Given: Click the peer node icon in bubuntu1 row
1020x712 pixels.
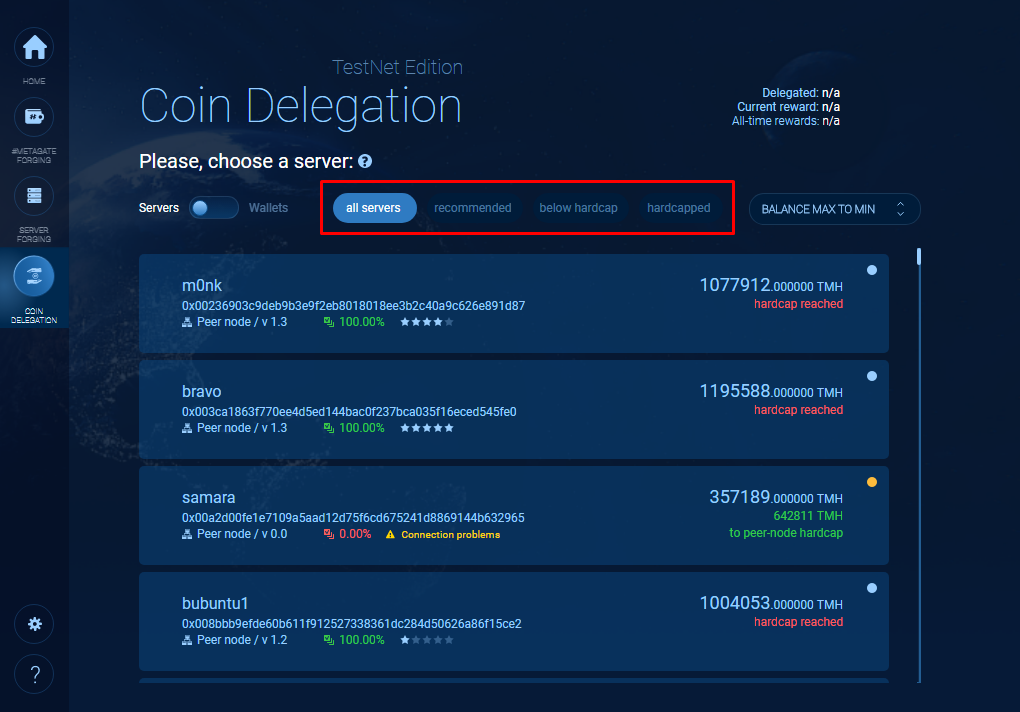Looking at the screenshot, I should coord(187,640).
